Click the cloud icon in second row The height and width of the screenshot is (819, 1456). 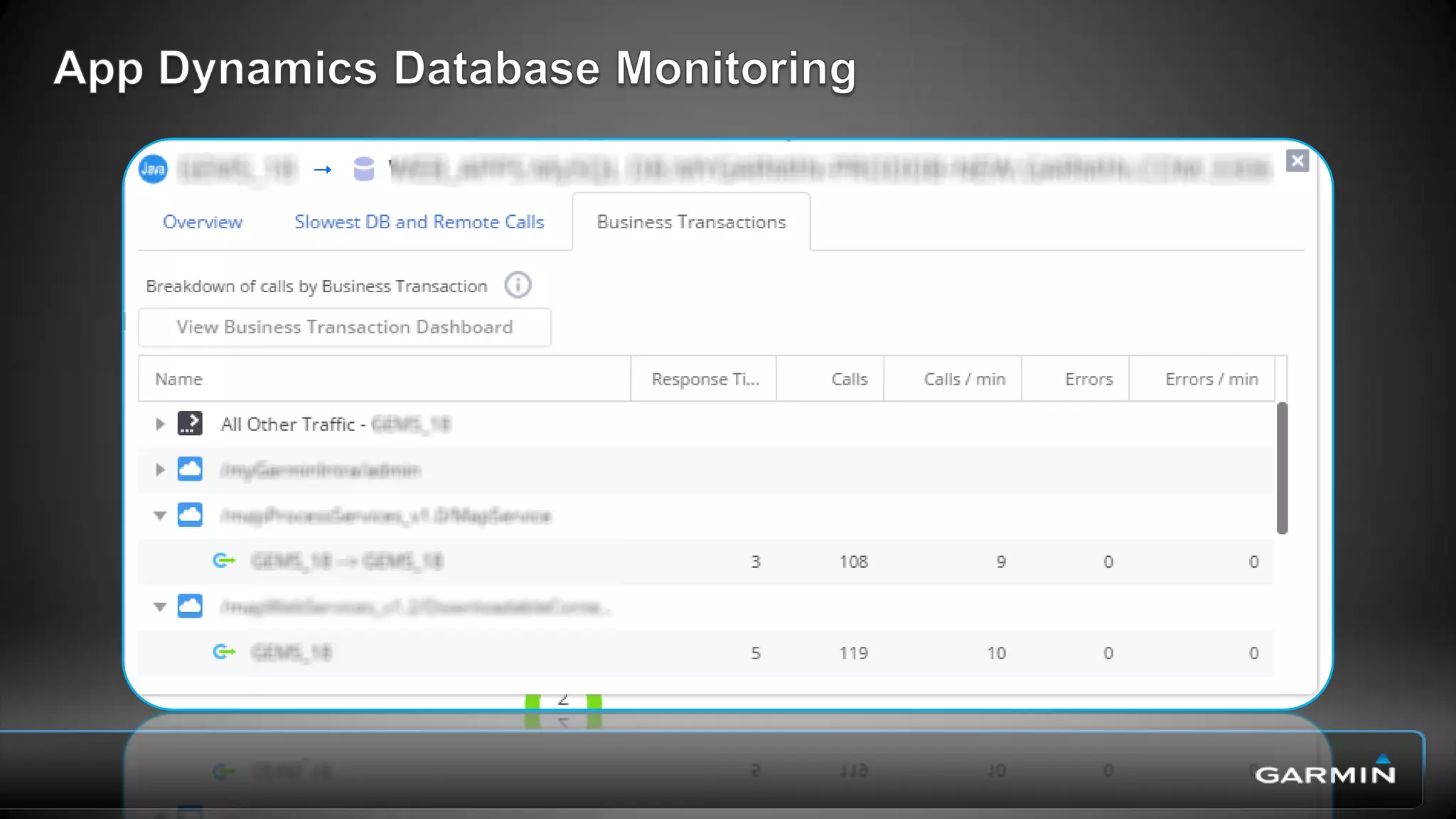click(x=190, y=469)
